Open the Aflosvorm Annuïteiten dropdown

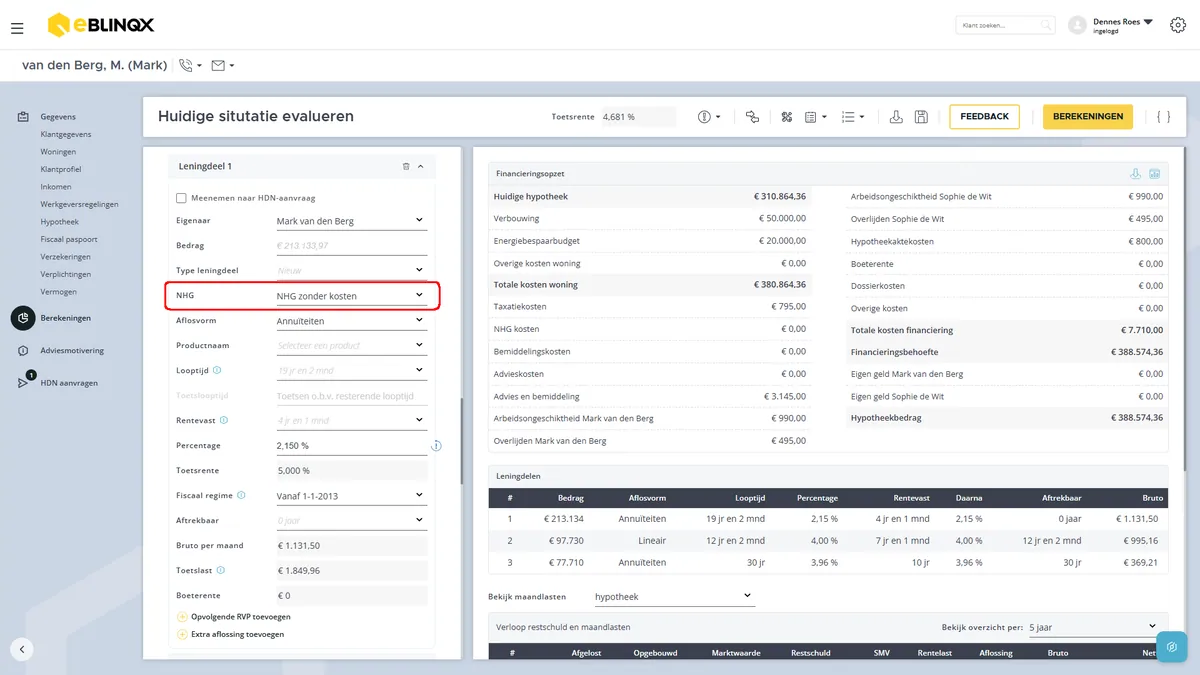(351, 321)
